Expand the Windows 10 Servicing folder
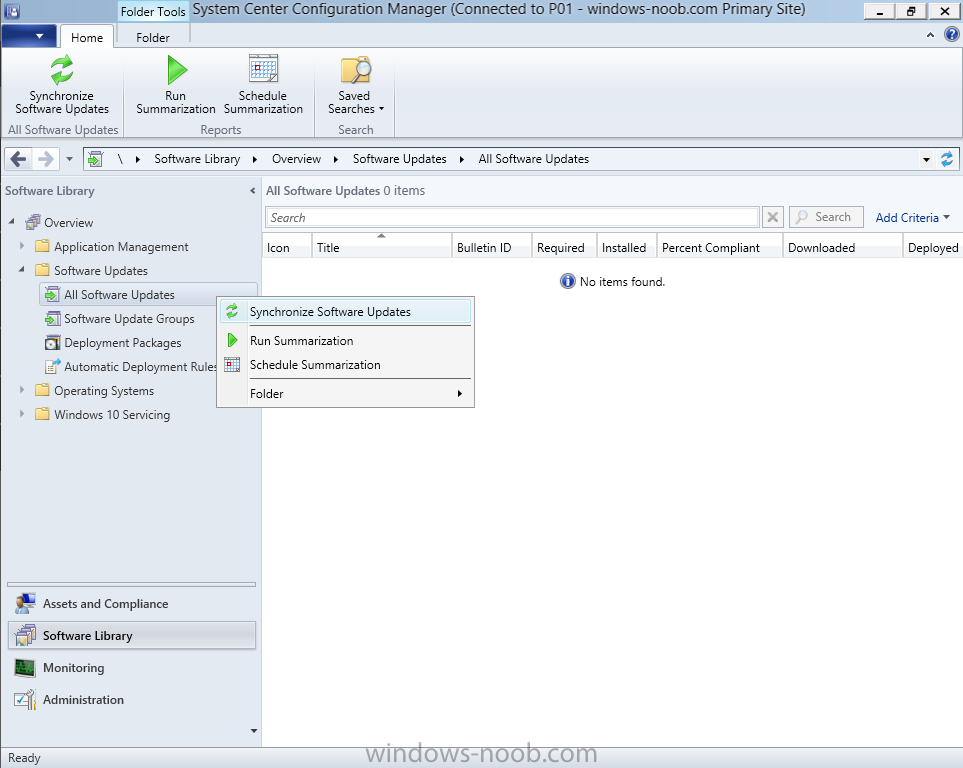The width and height of the screenshot is (963, 768). [x=22, y=413]
